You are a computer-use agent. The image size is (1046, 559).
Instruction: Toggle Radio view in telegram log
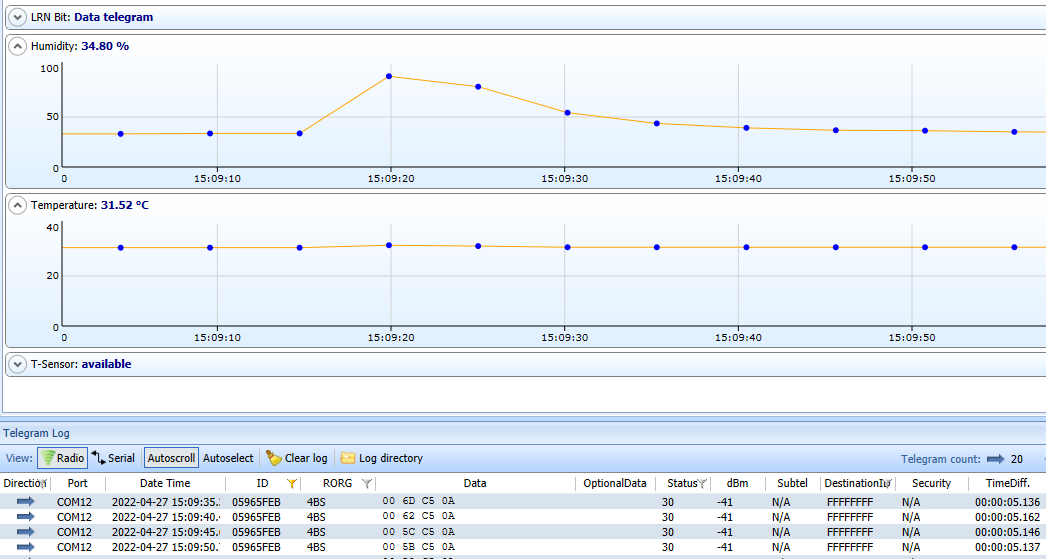[62, 458]
